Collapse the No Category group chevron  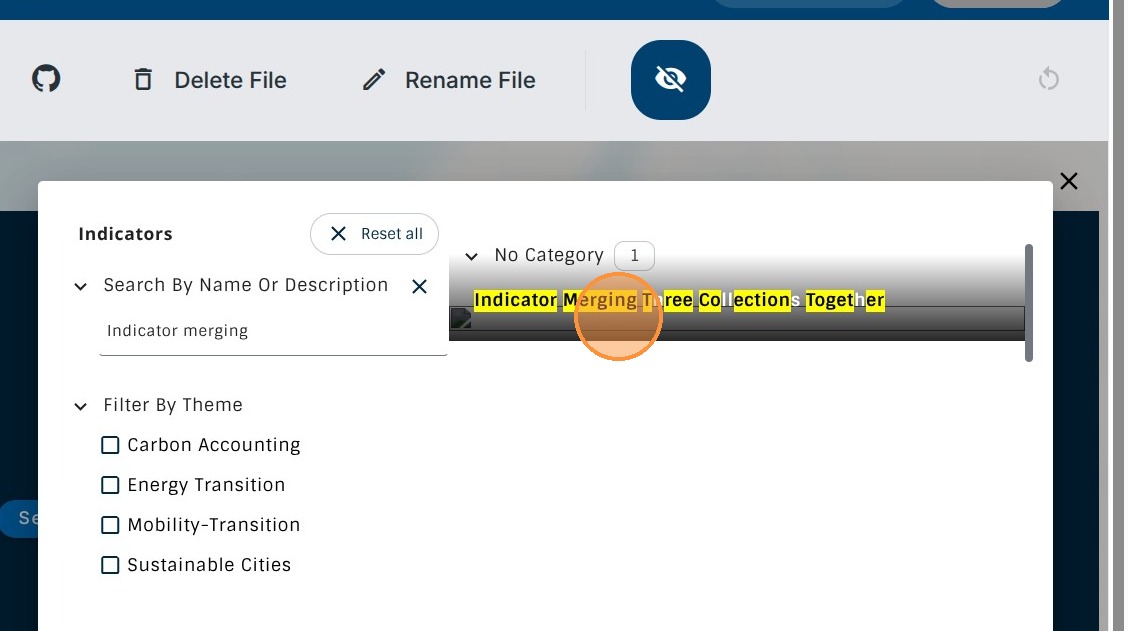pyautogui.click(x=472, y=257)
